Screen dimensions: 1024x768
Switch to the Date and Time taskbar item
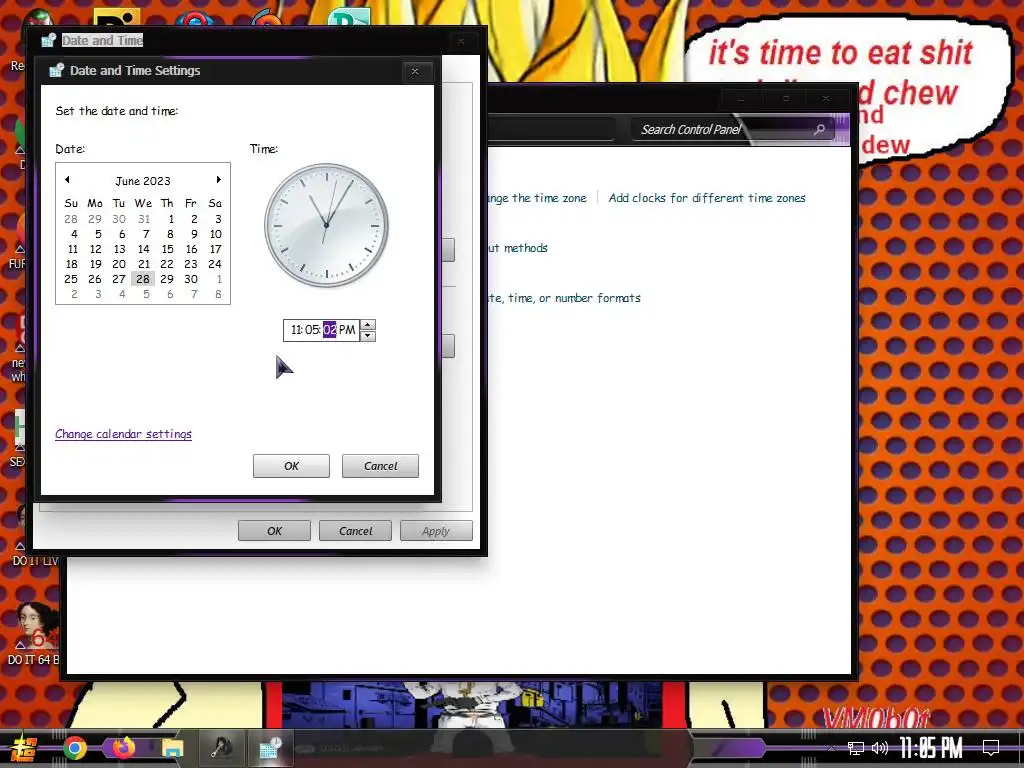(x=270, y=748)
